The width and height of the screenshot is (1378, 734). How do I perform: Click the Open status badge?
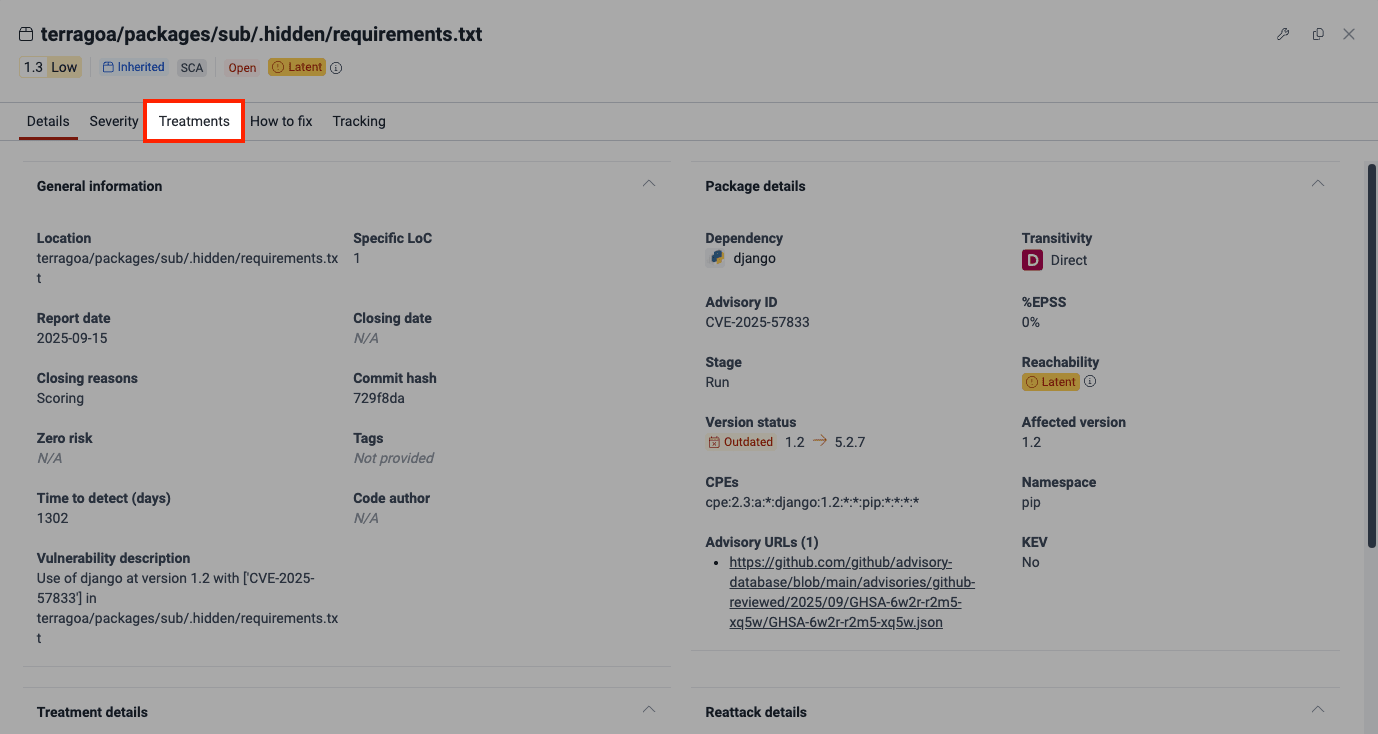click(241, 67)
